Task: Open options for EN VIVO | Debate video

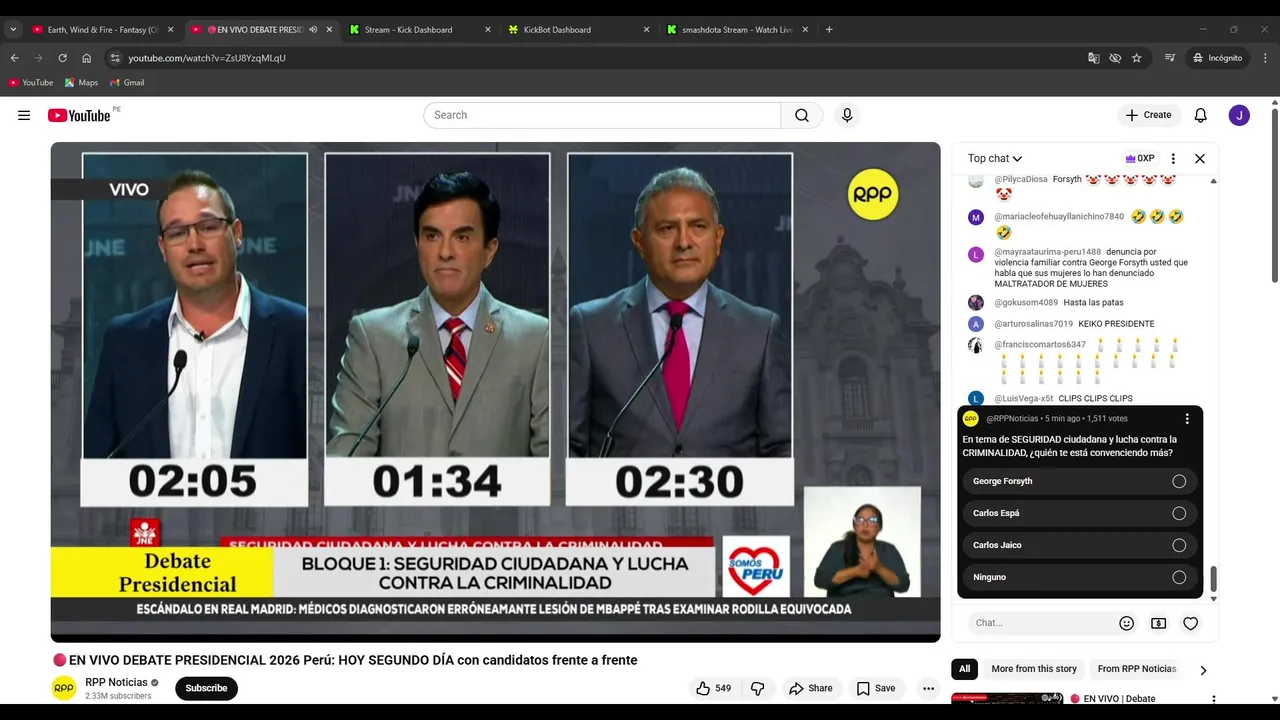Action: (1214, 699)
